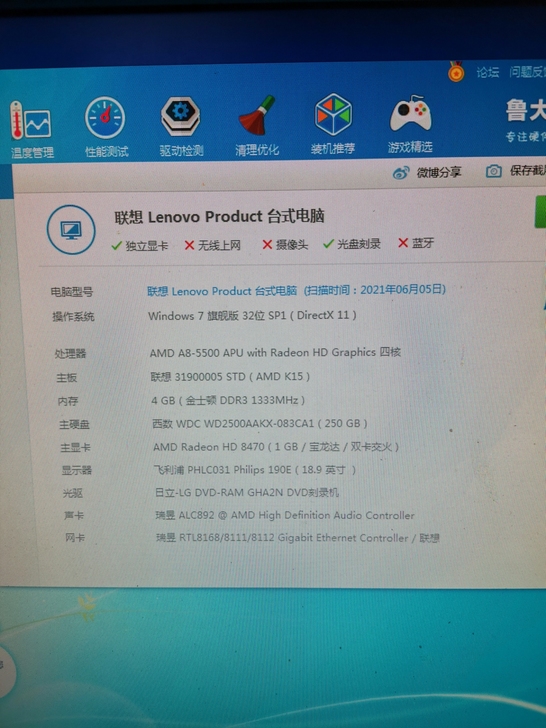Click the 光驱 label
The width and height of the screenshot is (546, 728).
click(73, 493)
